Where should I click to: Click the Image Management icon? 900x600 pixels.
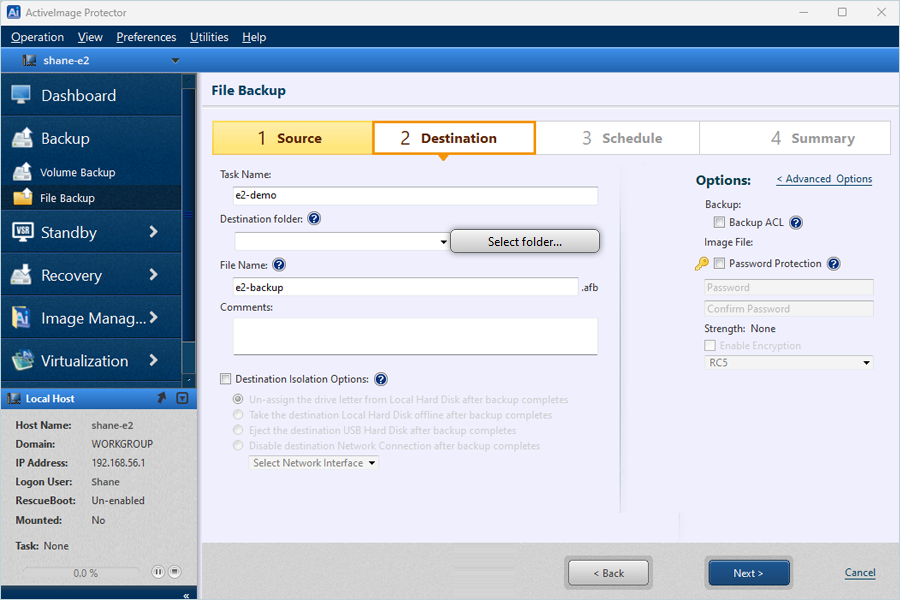(x=21, y=318)
